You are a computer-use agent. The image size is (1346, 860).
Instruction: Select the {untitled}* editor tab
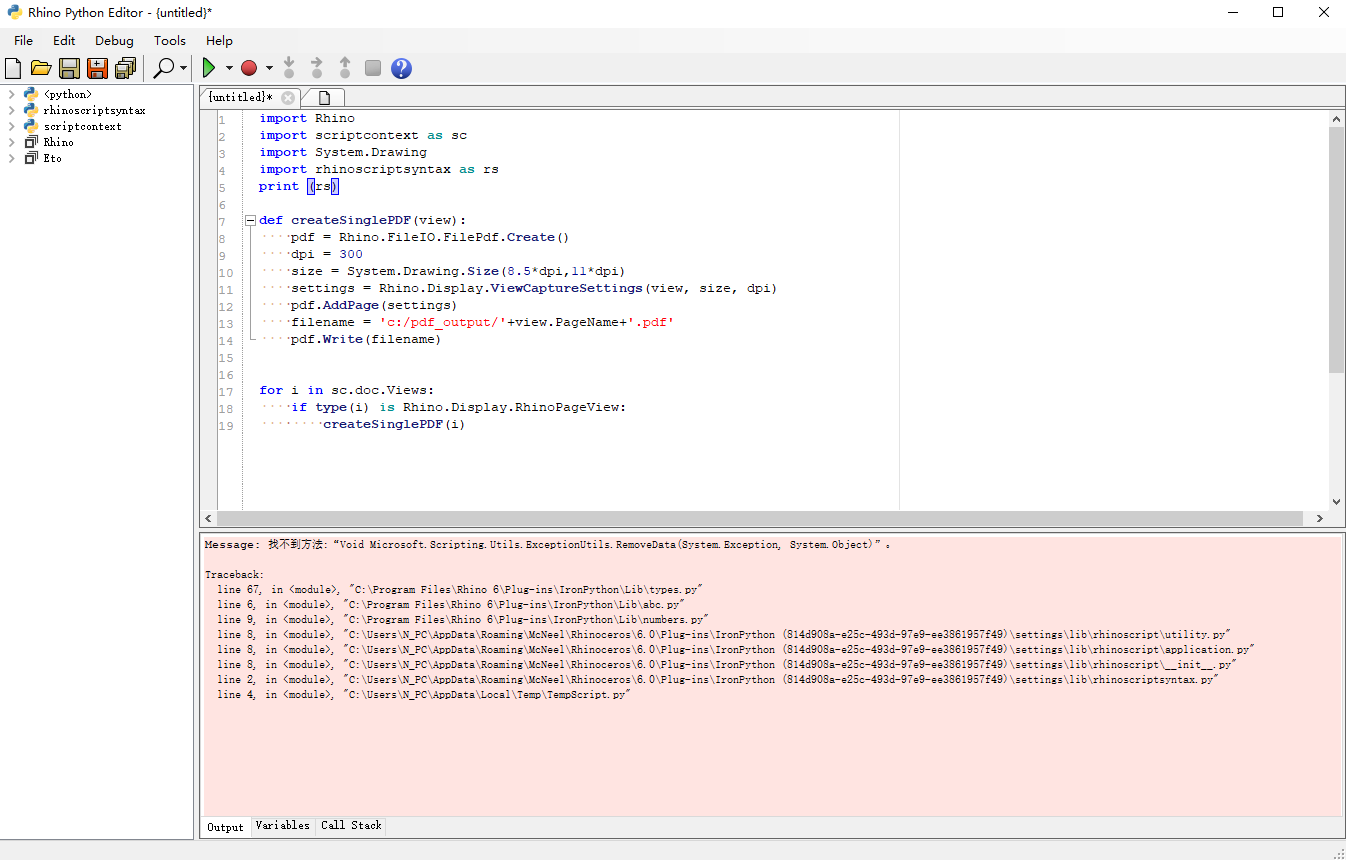pos(240,97)
